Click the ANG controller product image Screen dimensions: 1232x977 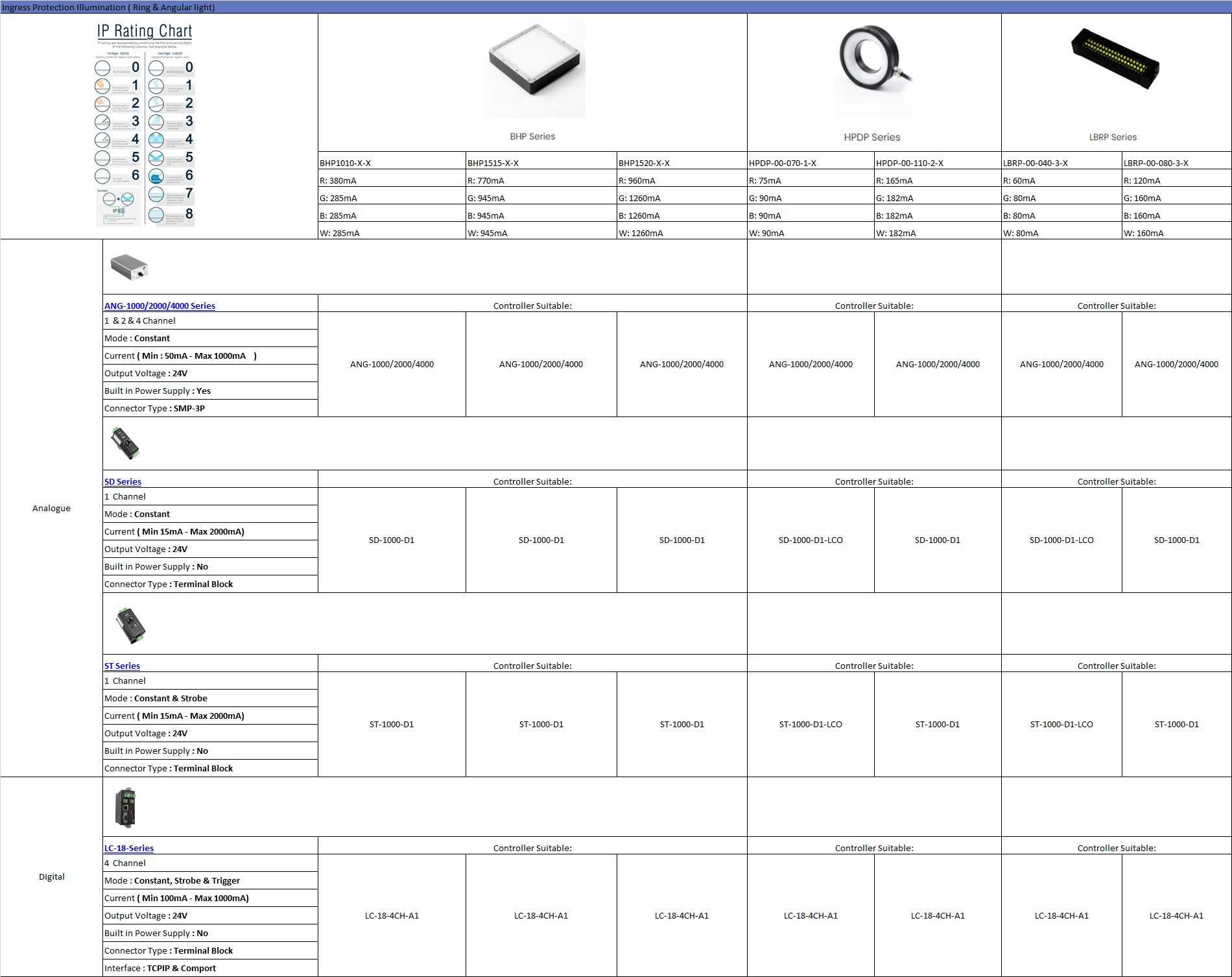[129, 267]
